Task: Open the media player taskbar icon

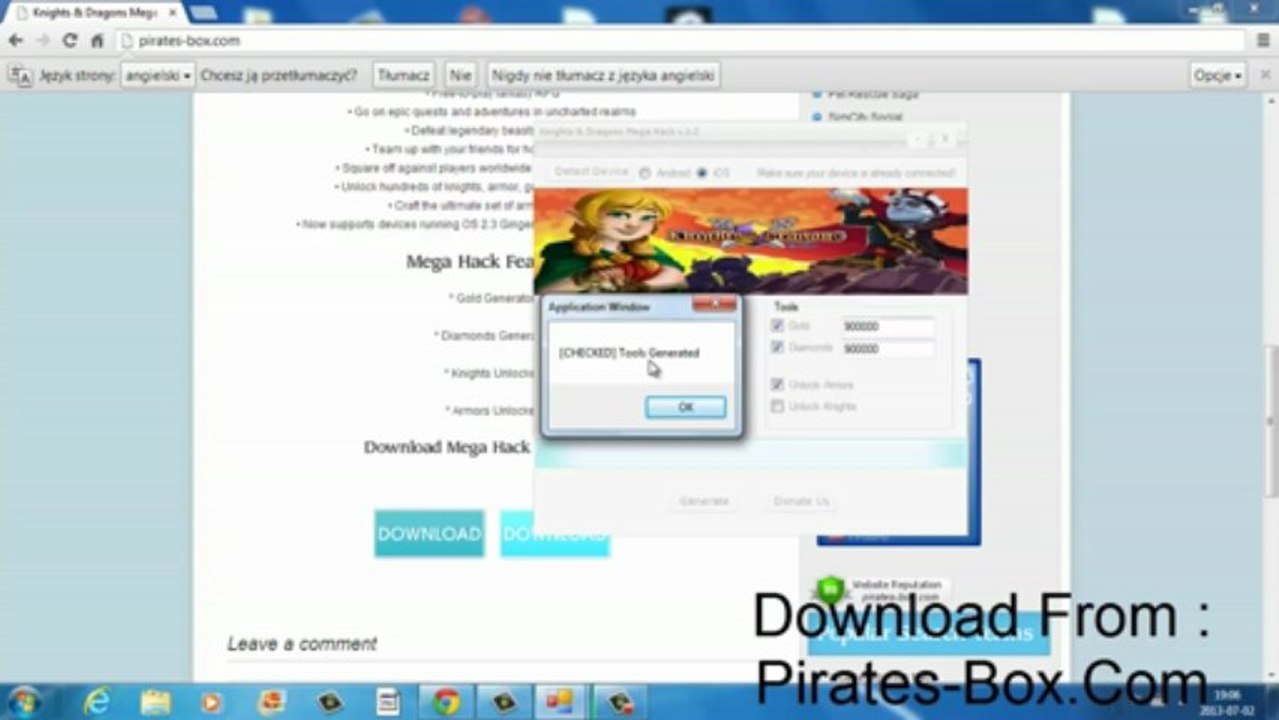Action: point(212,702)
